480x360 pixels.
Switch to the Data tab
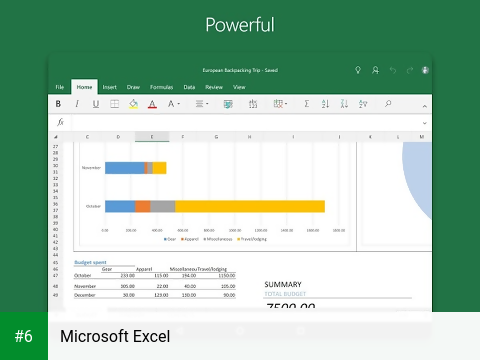(x=189, y=87)
